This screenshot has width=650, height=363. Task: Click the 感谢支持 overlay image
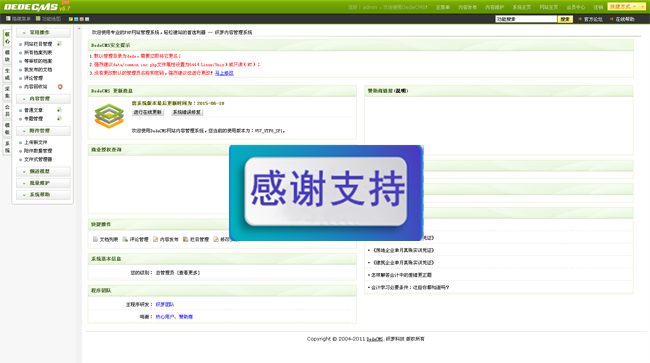[x=326, y=193]
